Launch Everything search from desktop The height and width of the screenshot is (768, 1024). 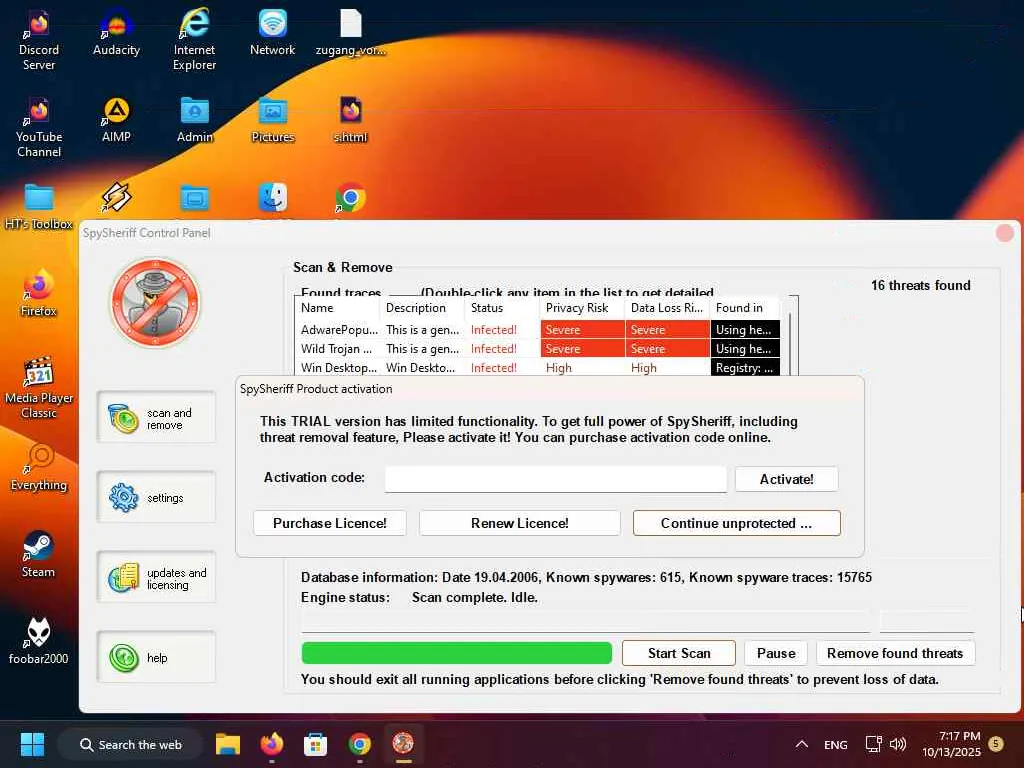tap(39, 468)
